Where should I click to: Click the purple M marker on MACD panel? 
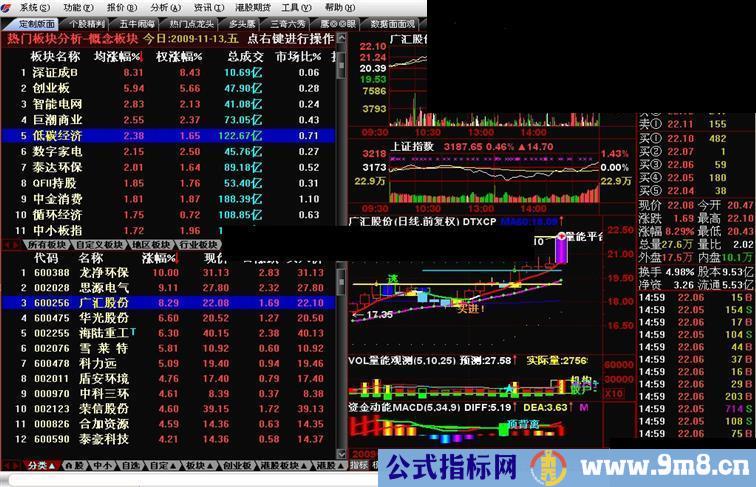tap(583, 408)
